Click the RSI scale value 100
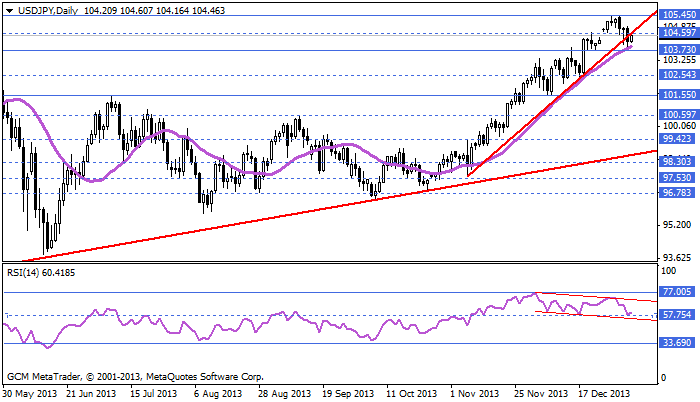700x402 pixels. tap(669, 271)
